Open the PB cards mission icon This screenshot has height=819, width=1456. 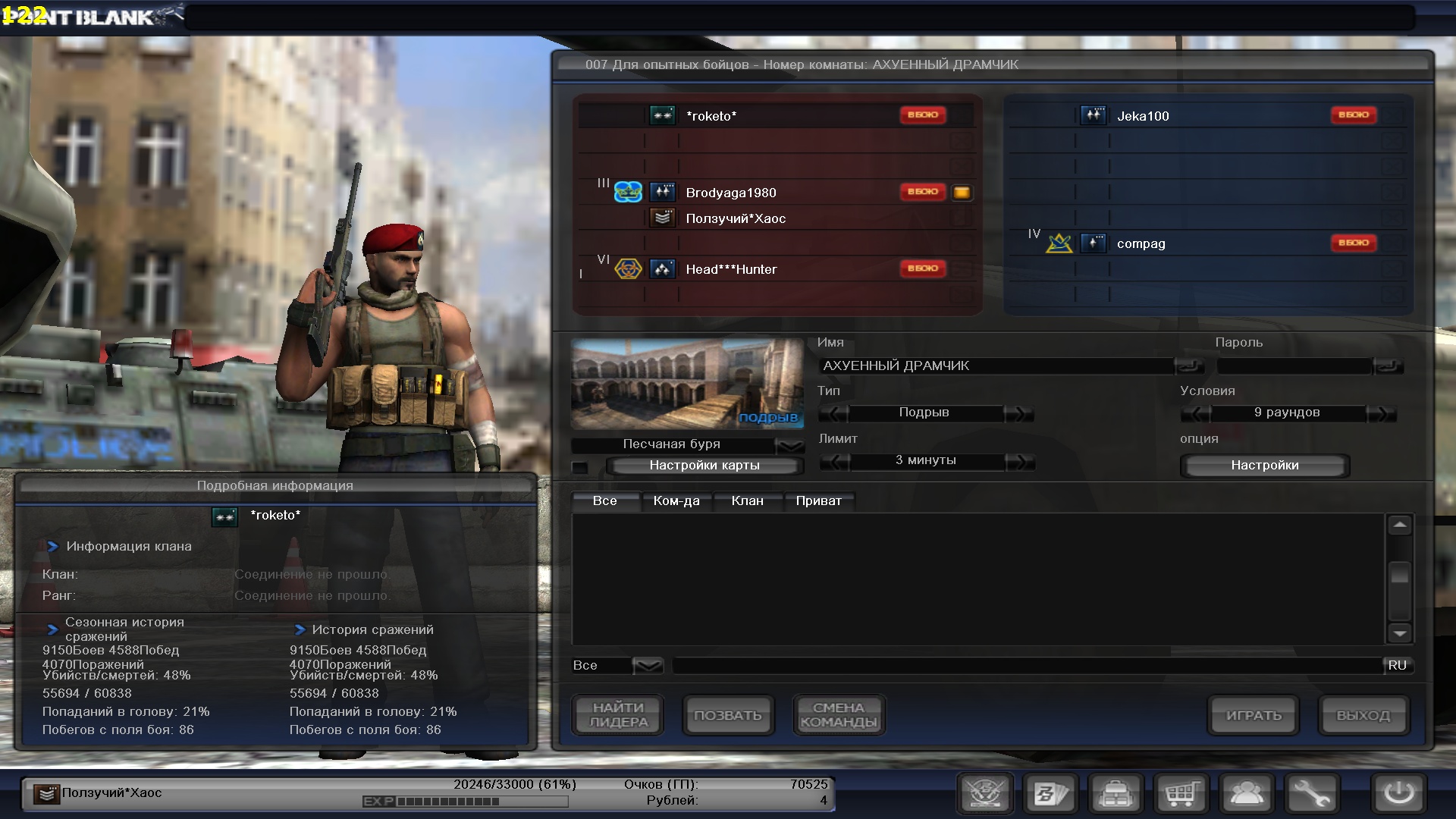pyautogui.click(x=1050, y=794)
